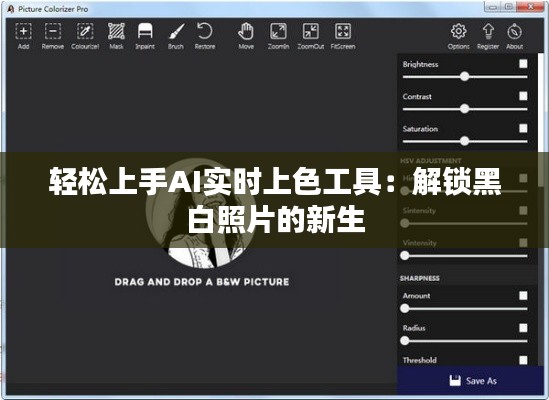Screen dimensions: 549x400
Task: Click the SHARPNESS section heading
Action: point(419,278)
